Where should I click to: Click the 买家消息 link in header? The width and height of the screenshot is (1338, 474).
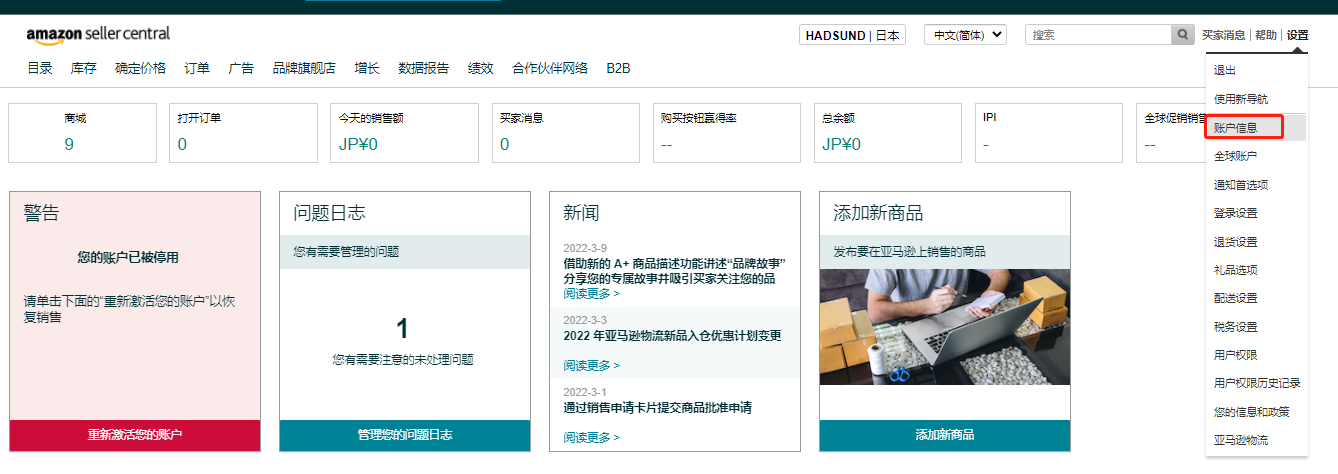1223,35
